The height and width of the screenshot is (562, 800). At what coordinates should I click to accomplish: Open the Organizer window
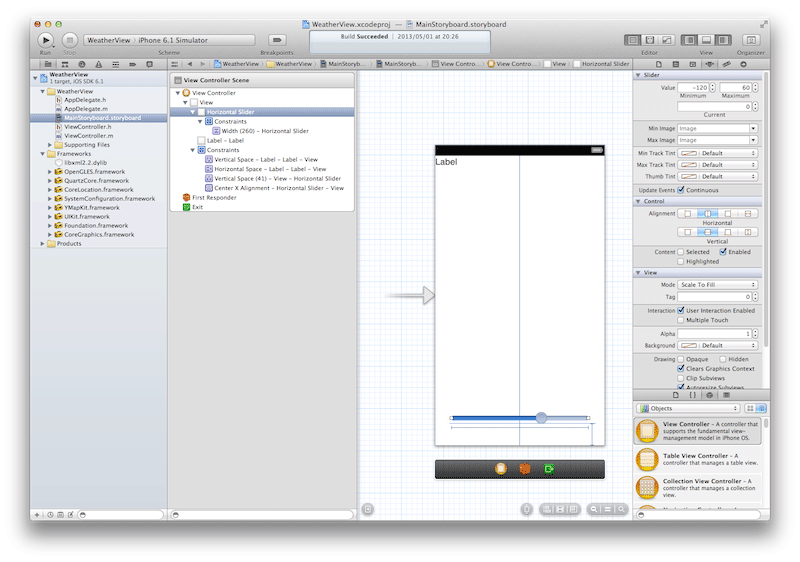click(x=751, y=40)
